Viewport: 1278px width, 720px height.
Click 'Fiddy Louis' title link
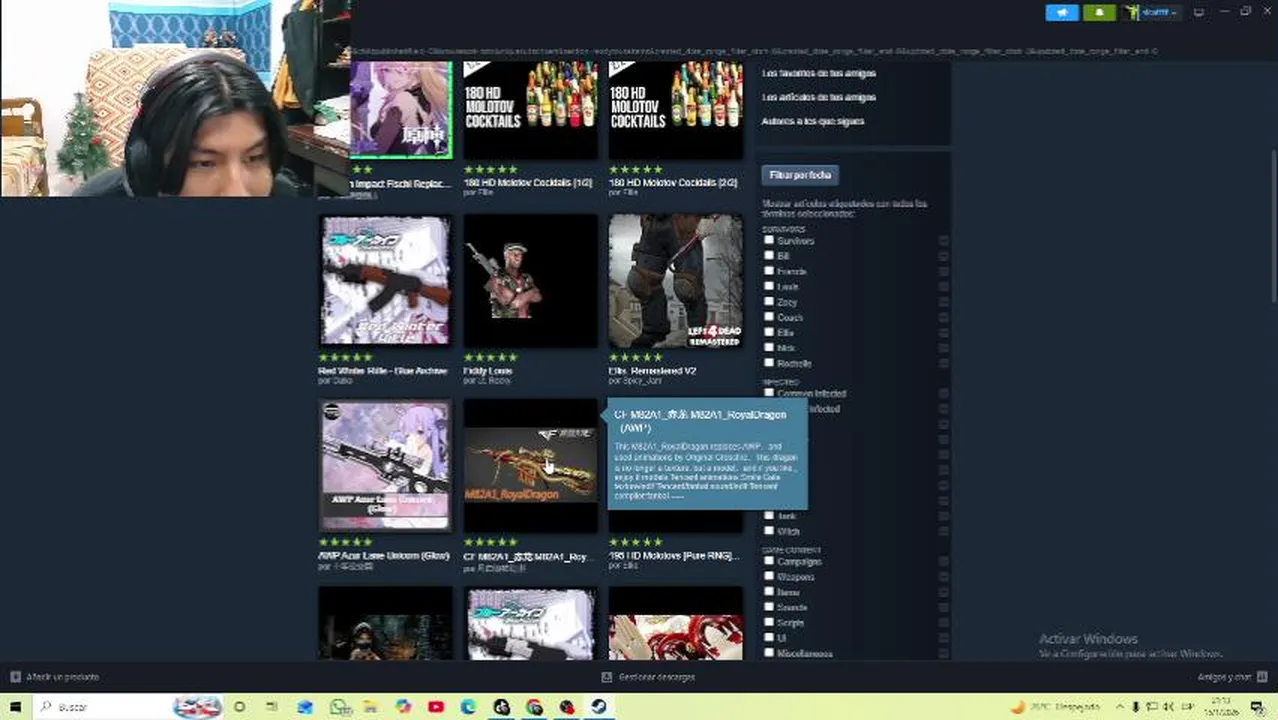coord(488,371)
